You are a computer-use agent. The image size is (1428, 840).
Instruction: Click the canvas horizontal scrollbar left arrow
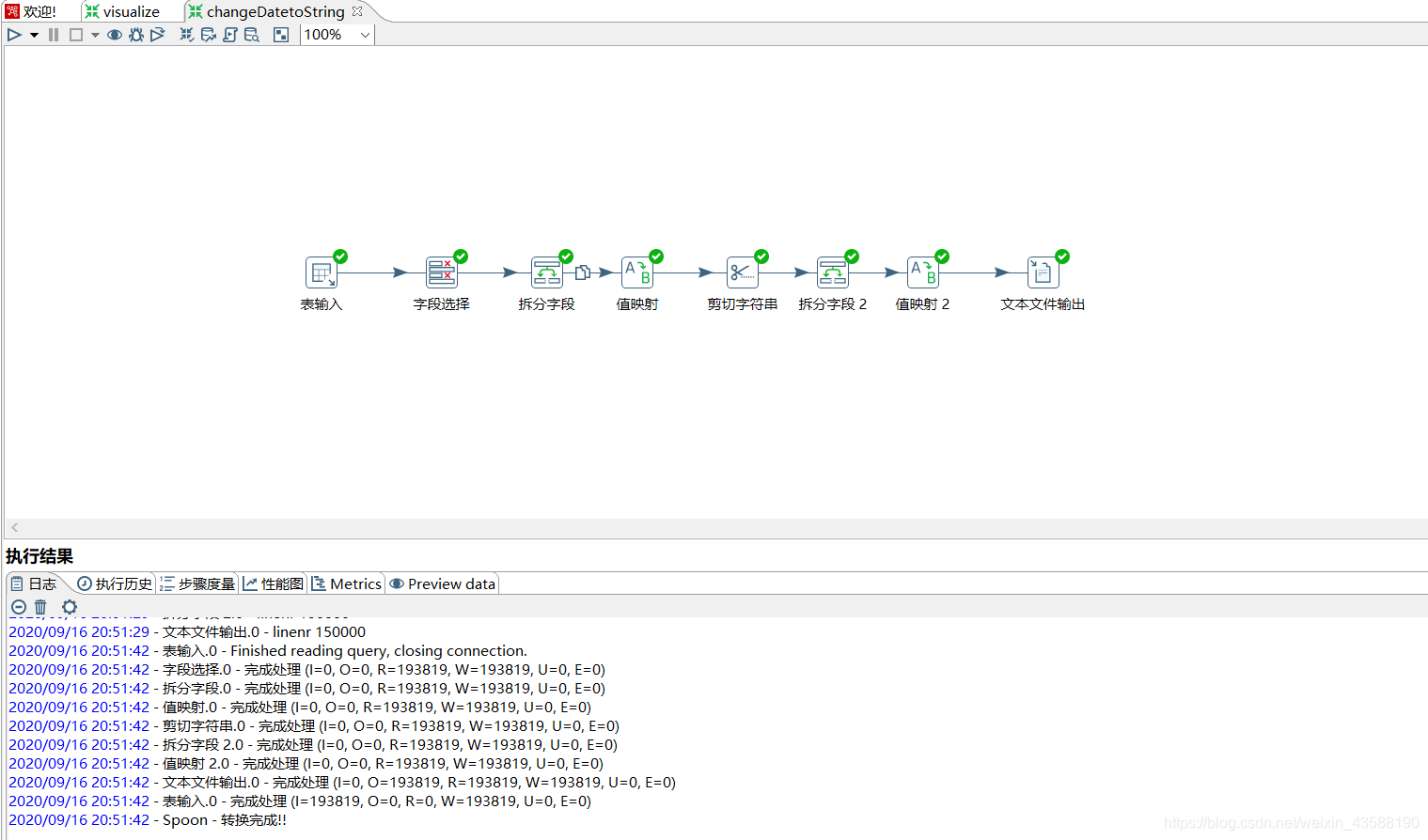15,527
